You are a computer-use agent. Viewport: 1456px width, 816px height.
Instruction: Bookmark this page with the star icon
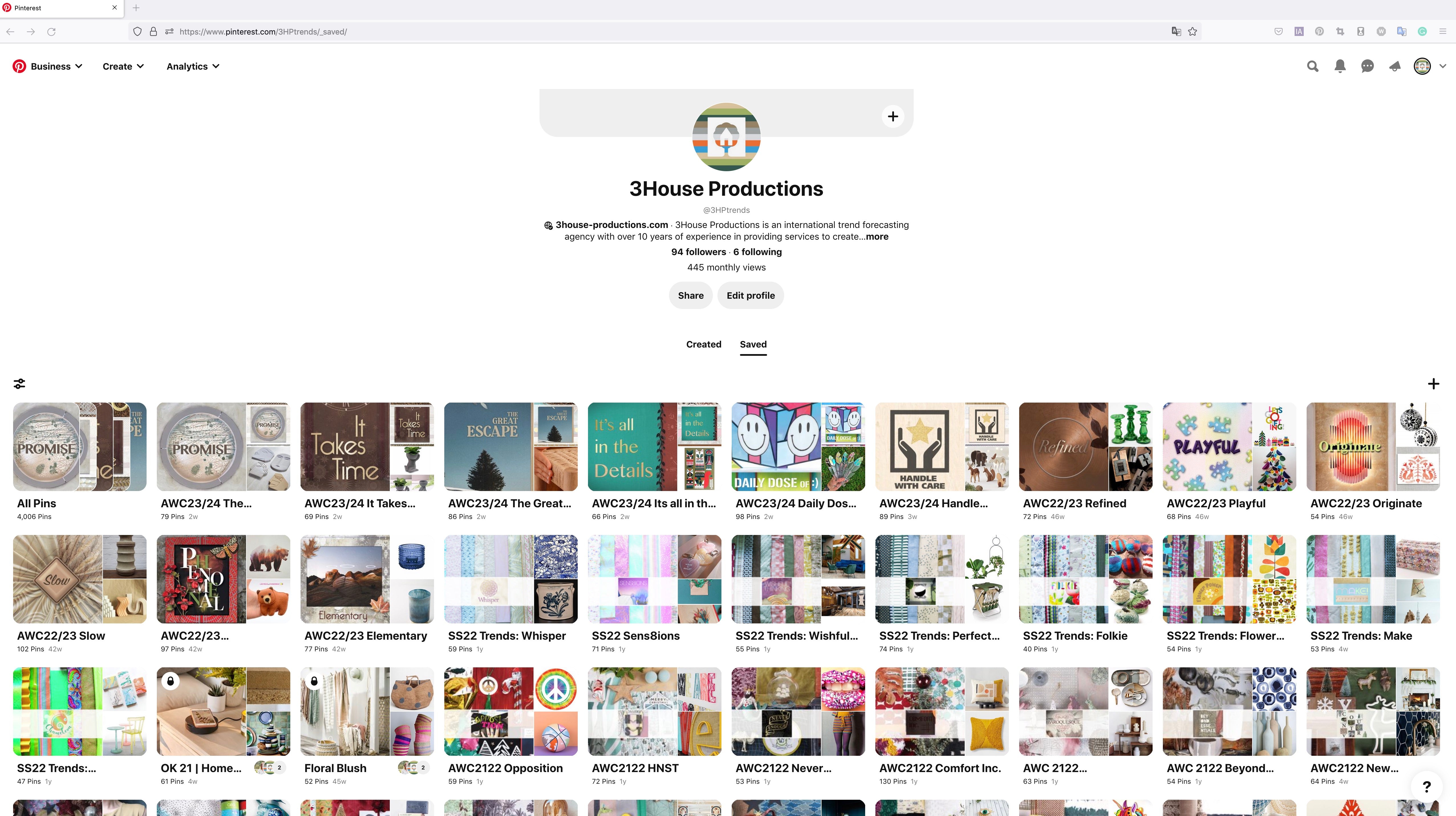(1193, 32)
